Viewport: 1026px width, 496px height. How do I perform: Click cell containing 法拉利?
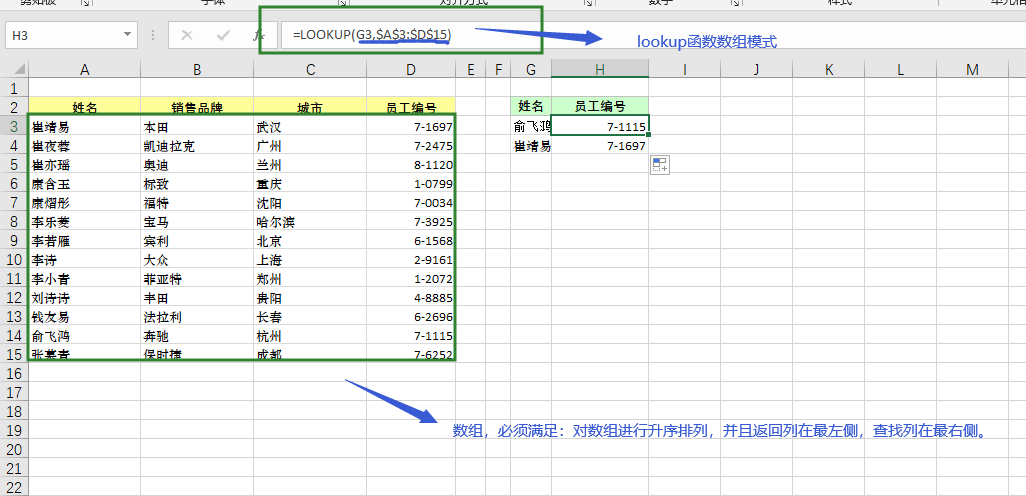(197, 317)
